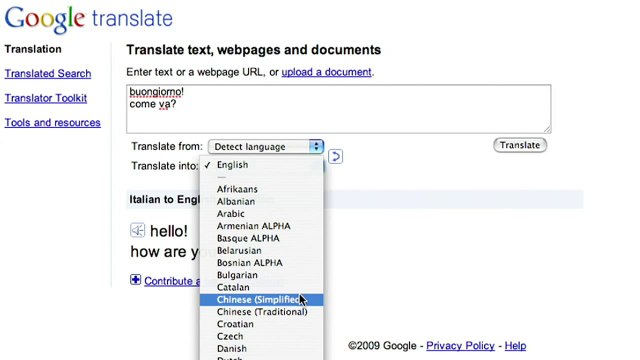Image resolution: width=640 pixels, height=360 pixels.
Task: Open the Translated Search link
Action: (x=48, y=73)
